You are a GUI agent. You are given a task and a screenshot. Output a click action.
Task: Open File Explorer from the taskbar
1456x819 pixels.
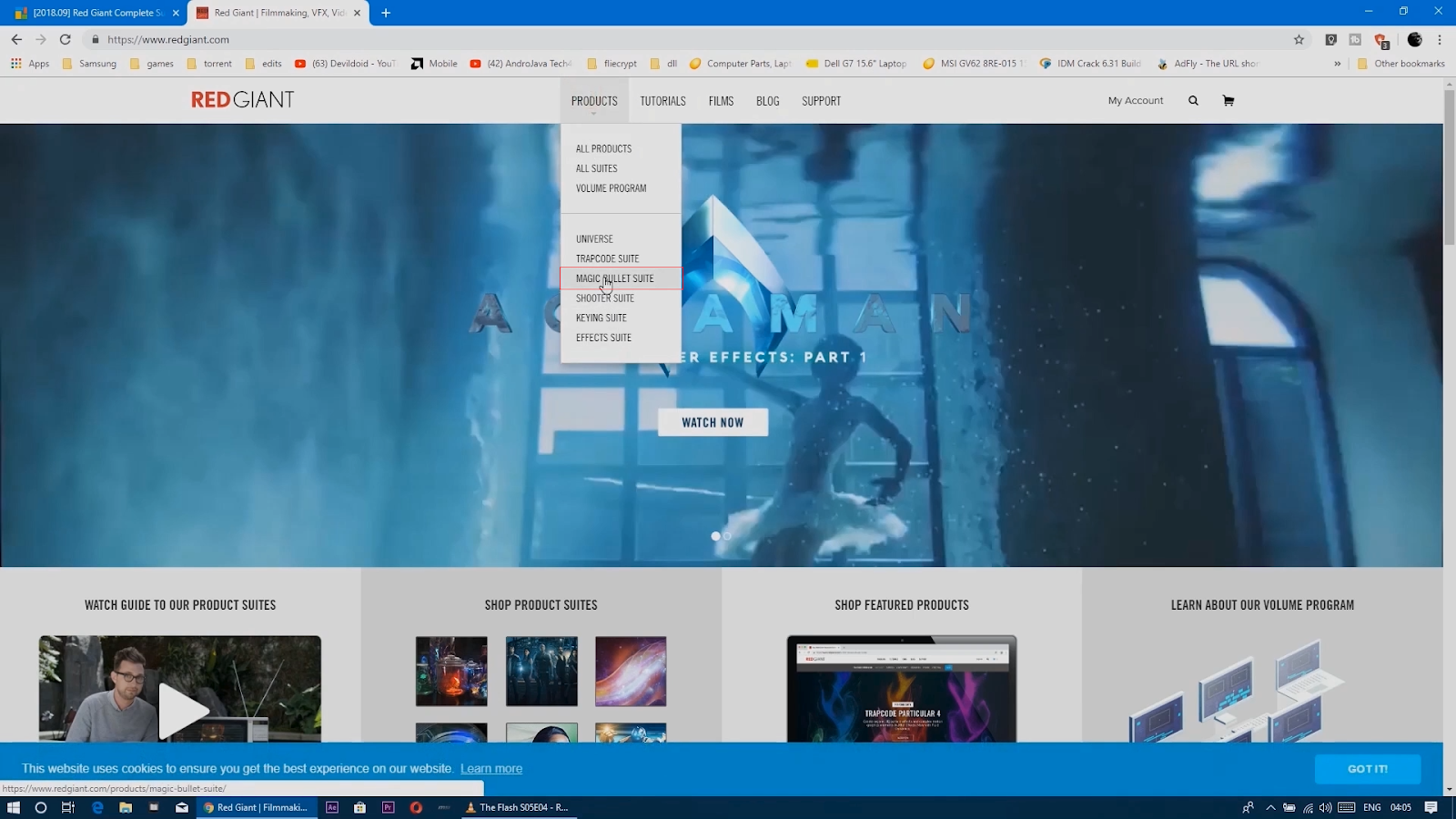coord(126,807)
